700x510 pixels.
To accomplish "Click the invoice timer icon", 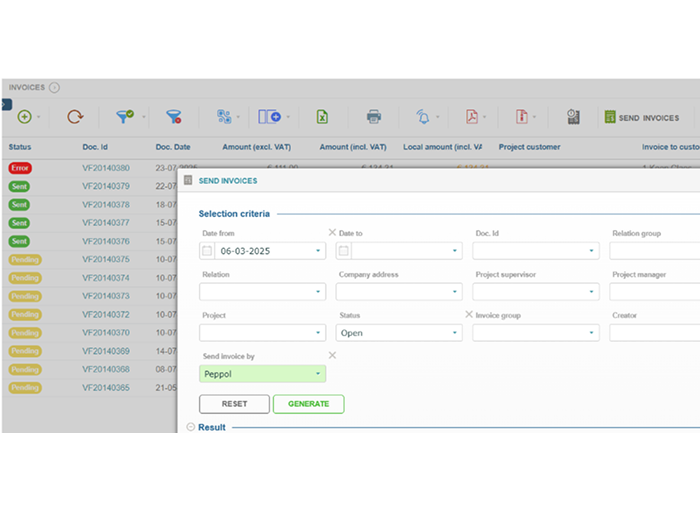I will click(x=573, y=117).
